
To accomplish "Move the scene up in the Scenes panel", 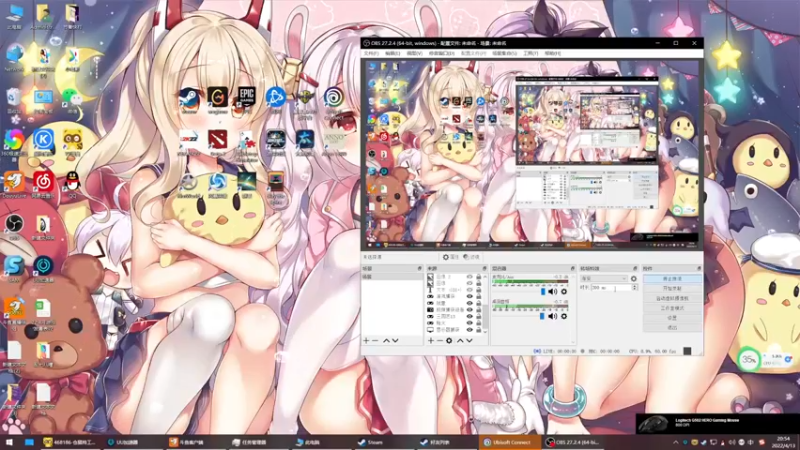I will point(386,340).
